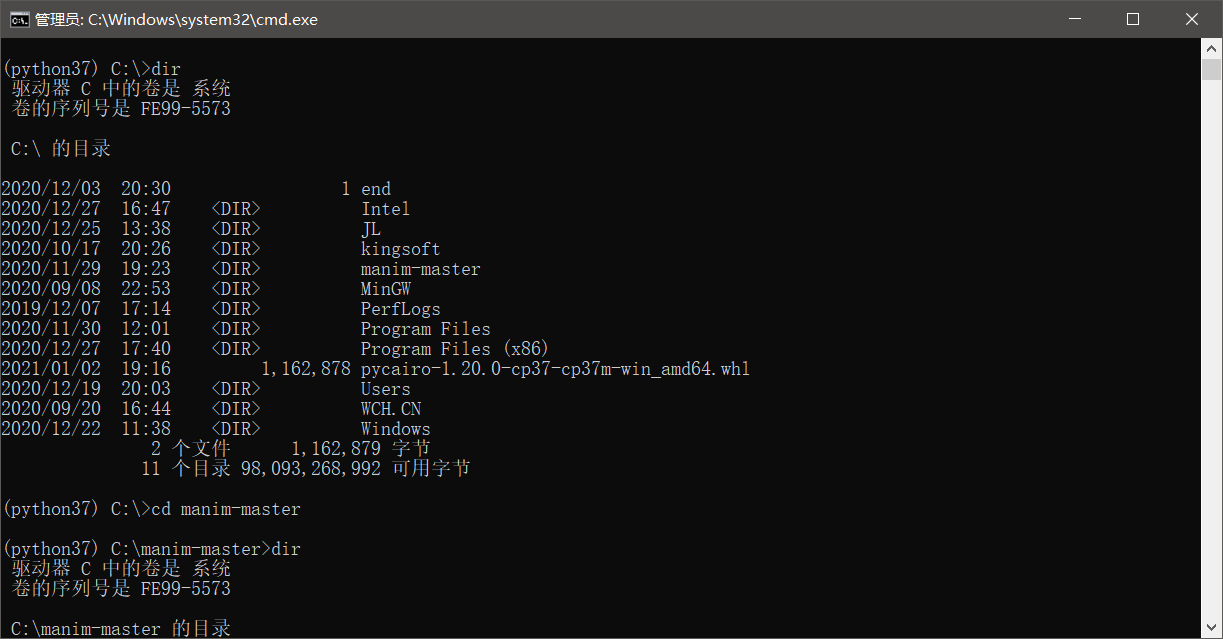Click the PerfLogs directory name
Screen dimensions: 1223x639
[400, 309]
